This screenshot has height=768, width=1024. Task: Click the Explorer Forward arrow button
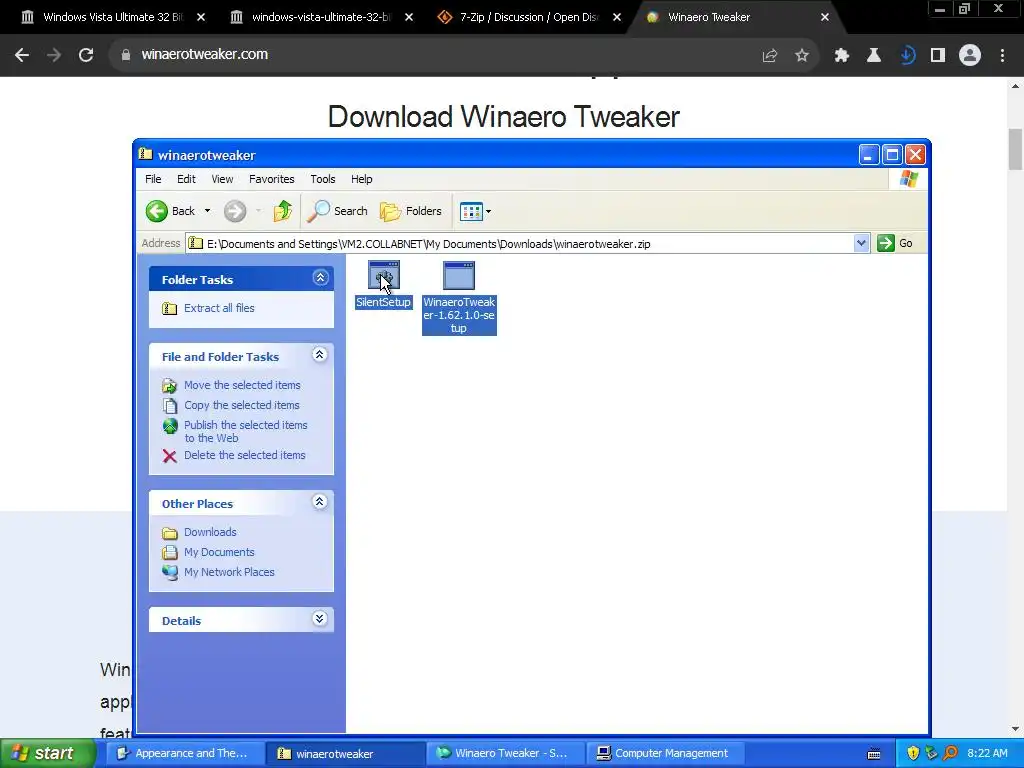click(x=235, y=211)
